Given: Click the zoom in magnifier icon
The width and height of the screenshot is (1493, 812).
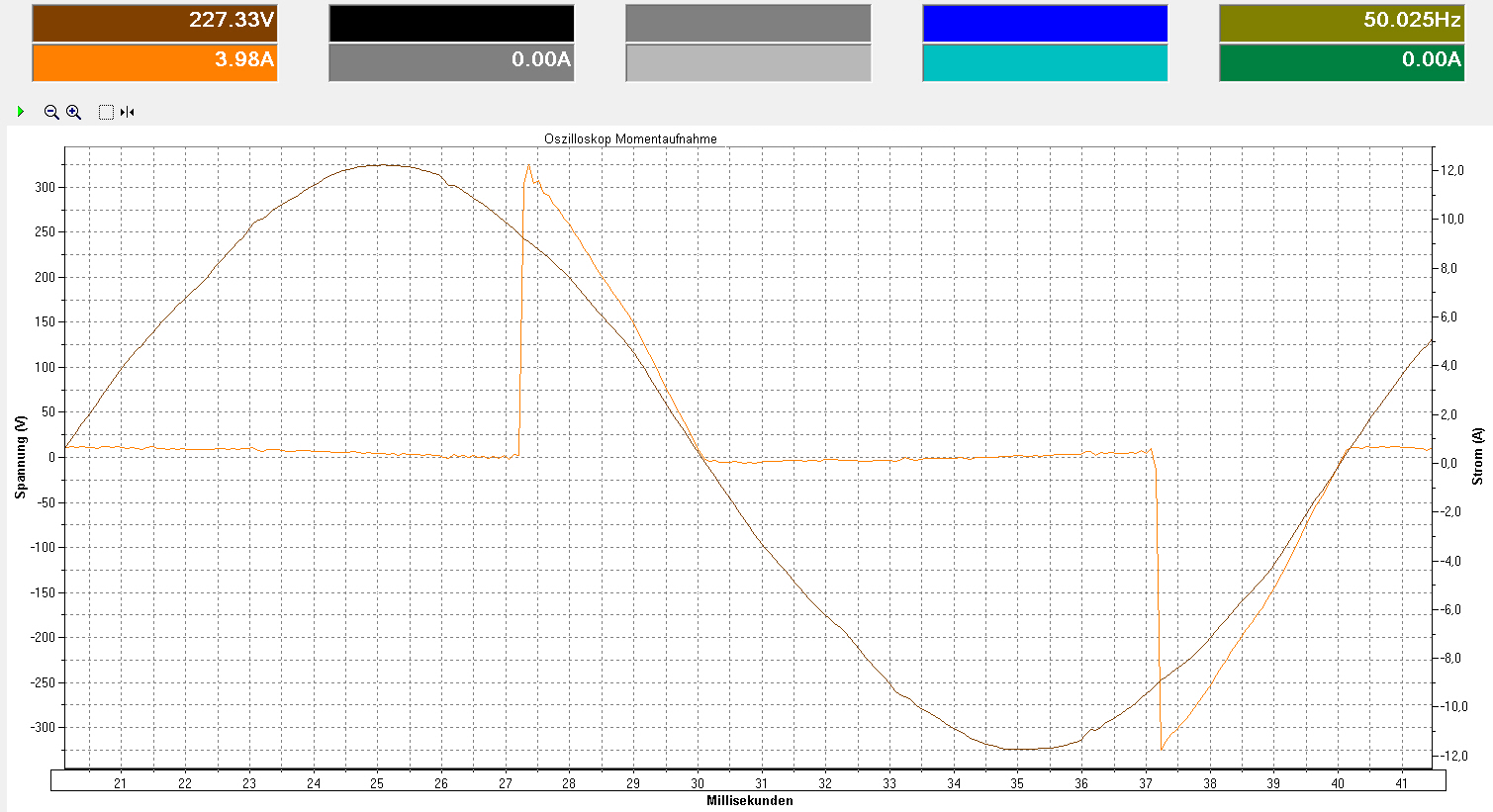Looking at the screenshot, I should 73,112.
